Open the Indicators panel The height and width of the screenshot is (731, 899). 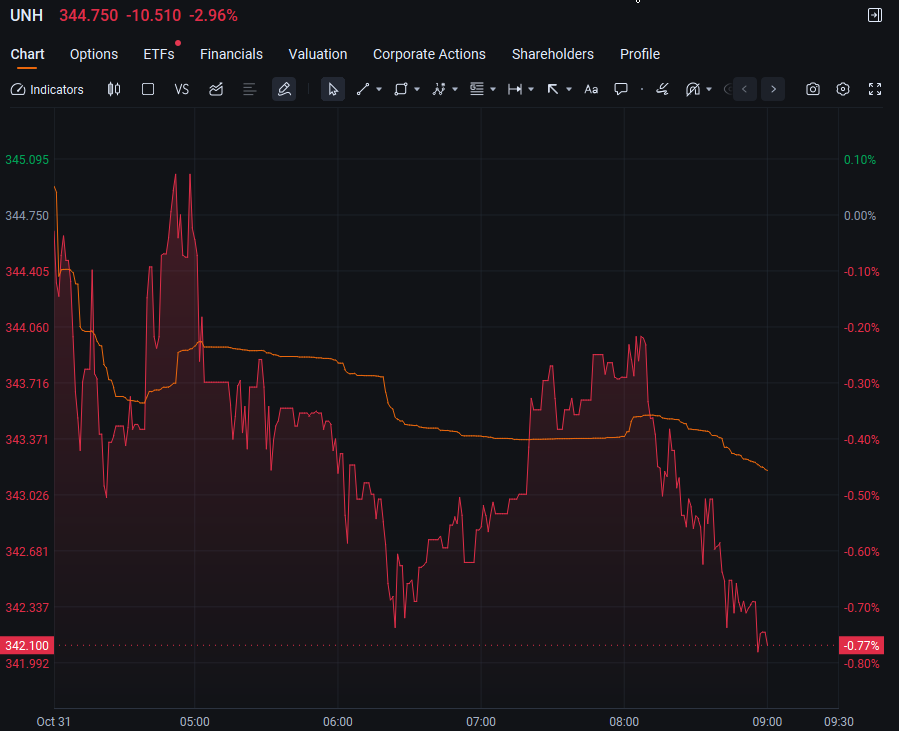pyautogui.click(x=47, y=89)
